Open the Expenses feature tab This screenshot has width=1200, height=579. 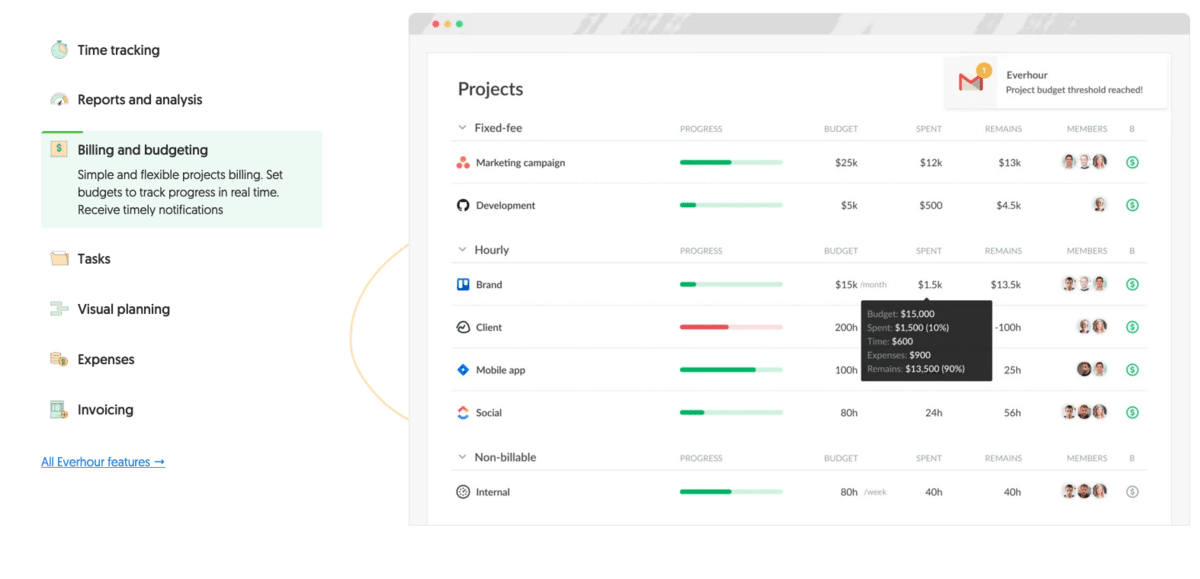click(x=106, y=359)
